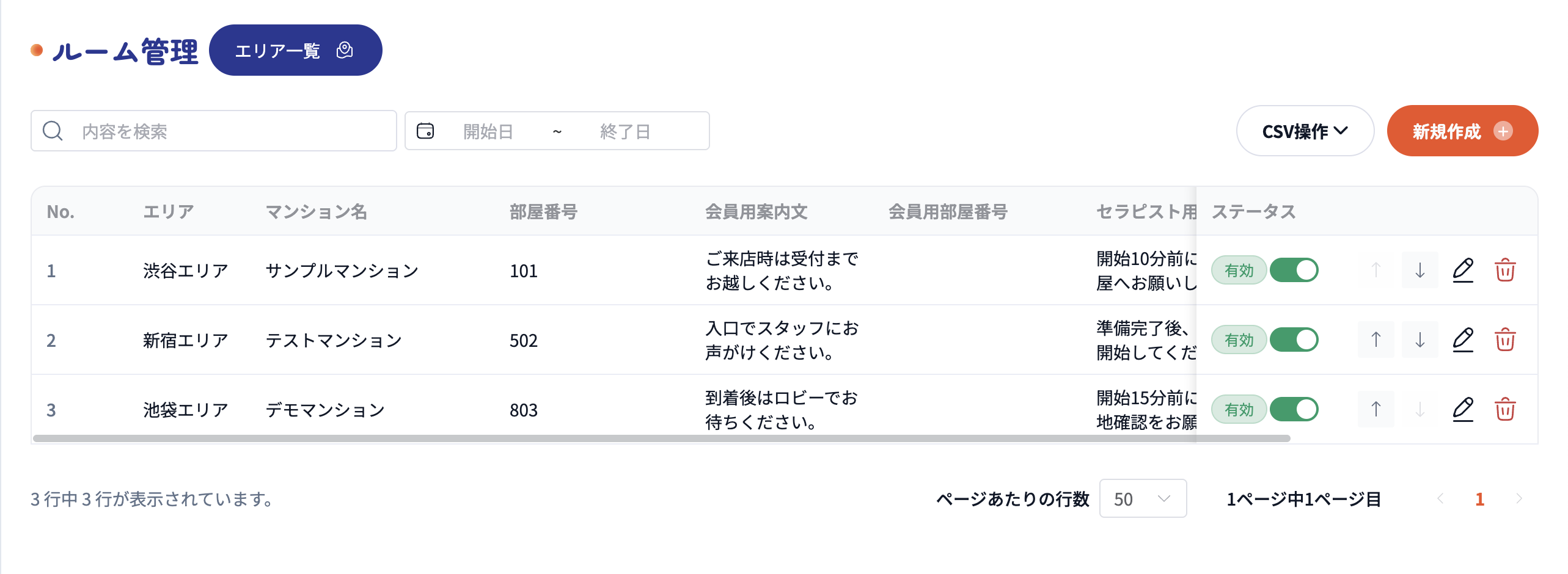Expand the rows-per-page selector showing 50
The height and width of the screenshot is (574, 1568).
pos(1143,498)
